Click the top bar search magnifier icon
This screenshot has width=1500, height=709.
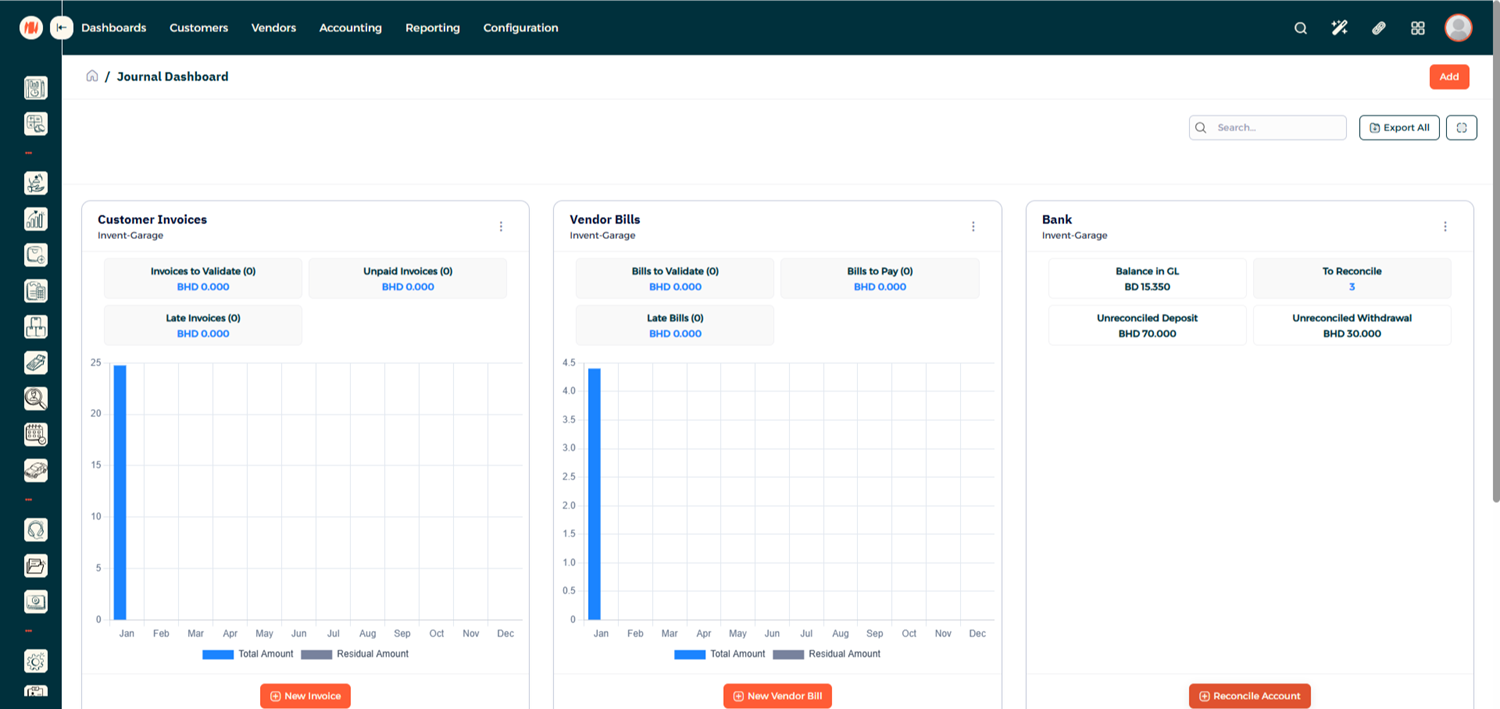click(1300, 28)
